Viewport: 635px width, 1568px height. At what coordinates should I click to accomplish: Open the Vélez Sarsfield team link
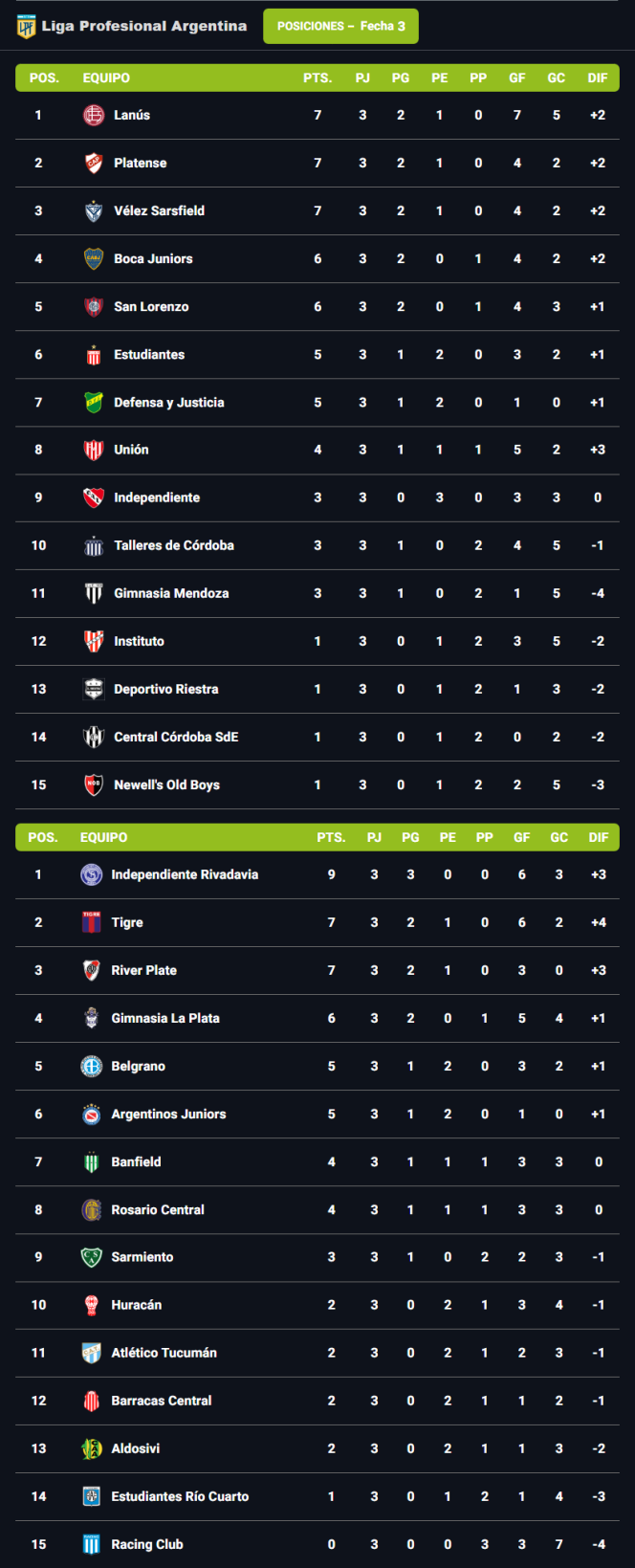click(159, 210)
